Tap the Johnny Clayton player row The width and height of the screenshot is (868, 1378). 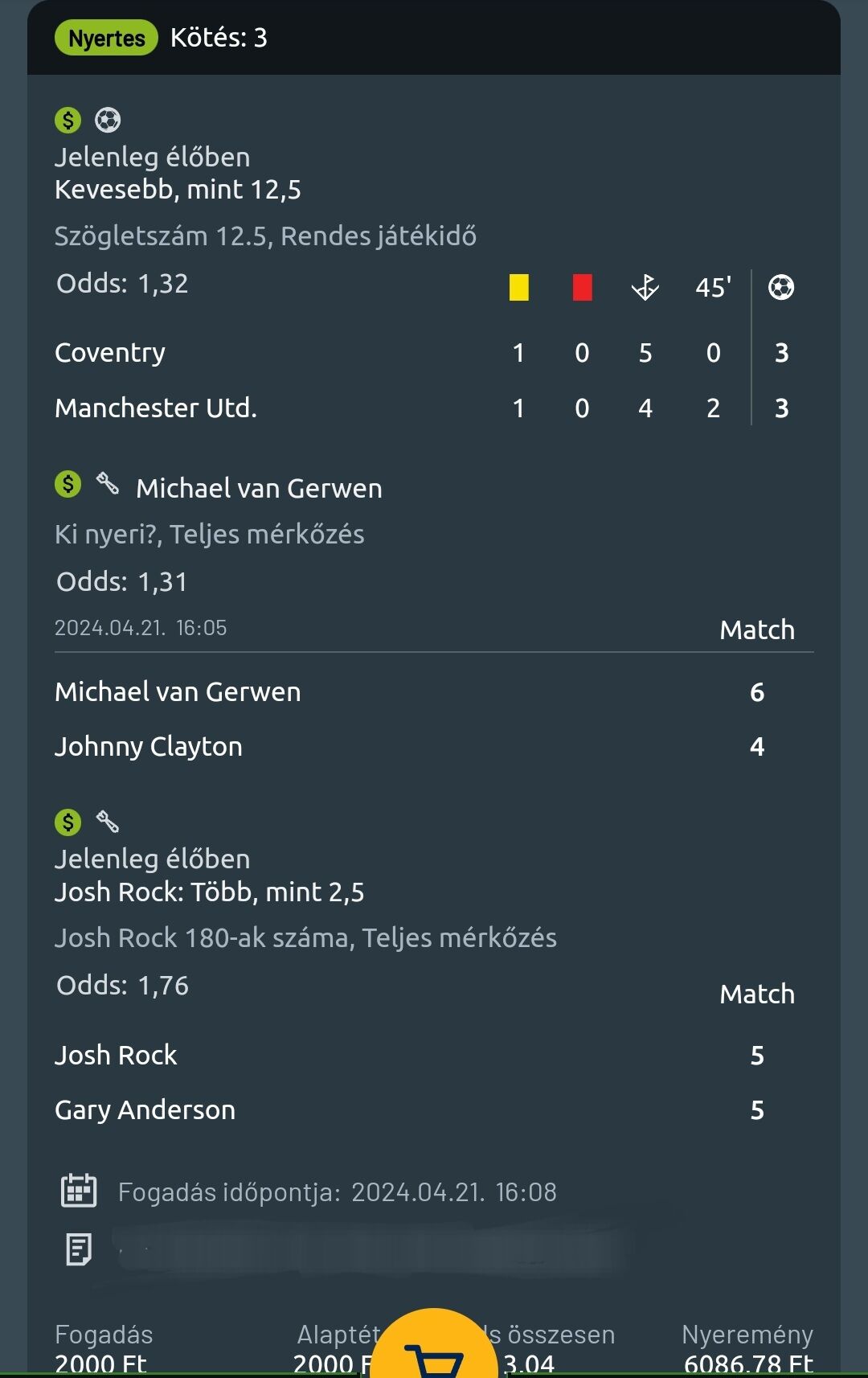(x=149, y=747)
